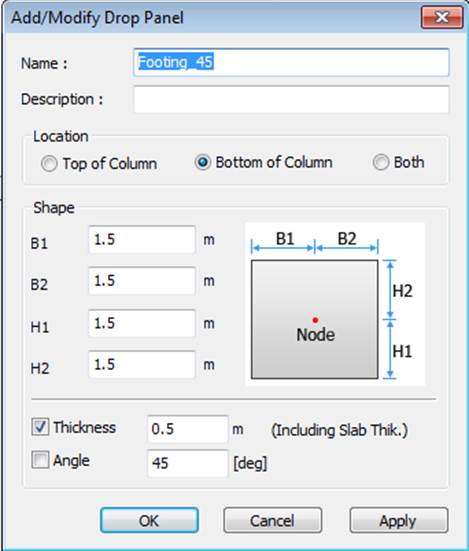The image size is (469, 551).
Task: Focus the B1 dimension input
Action: click(x=142, y=240)
